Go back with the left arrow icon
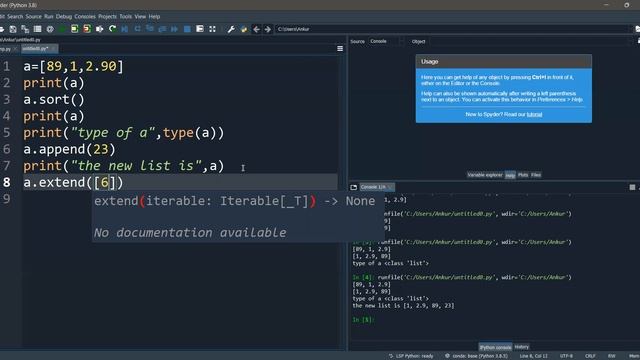This screenshot has width=640, height=360. click(x=256, y=29)
